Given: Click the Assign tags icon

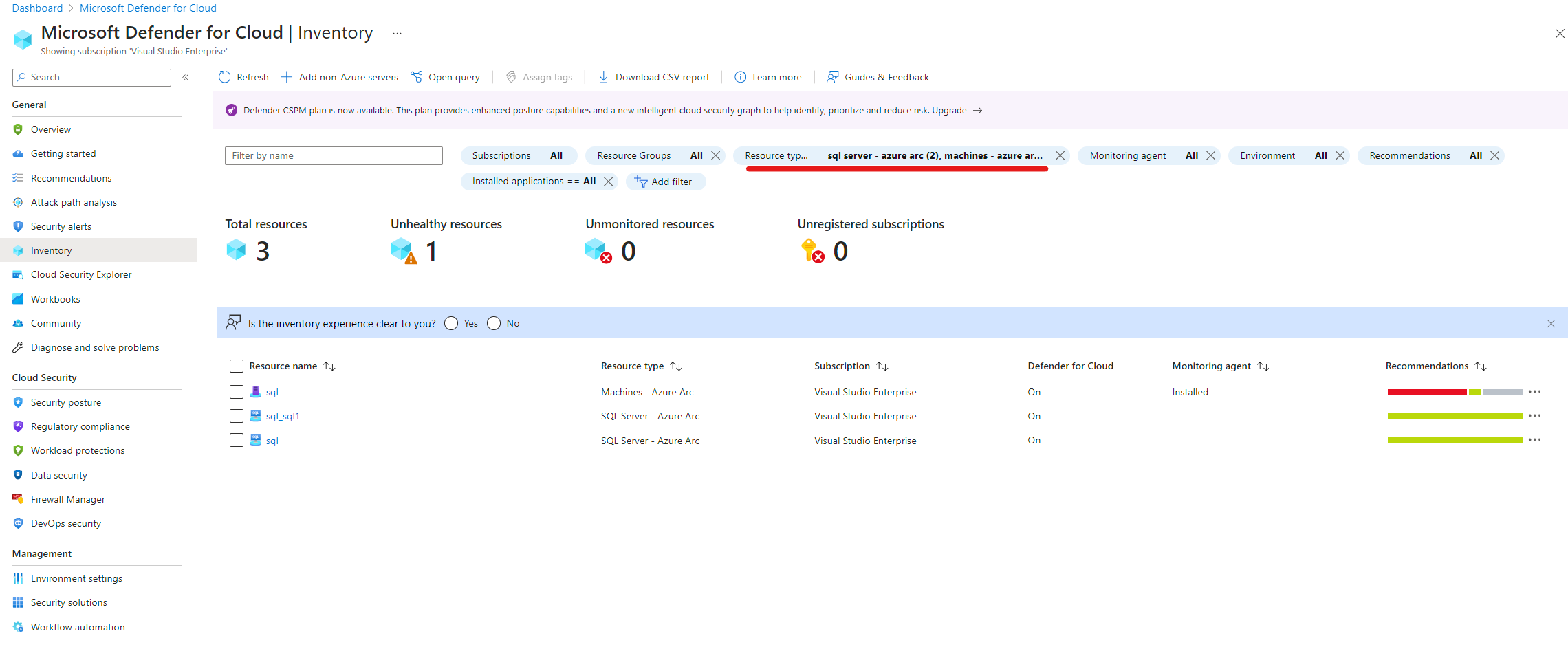Looking at the screenshot, I should (511, 77).
